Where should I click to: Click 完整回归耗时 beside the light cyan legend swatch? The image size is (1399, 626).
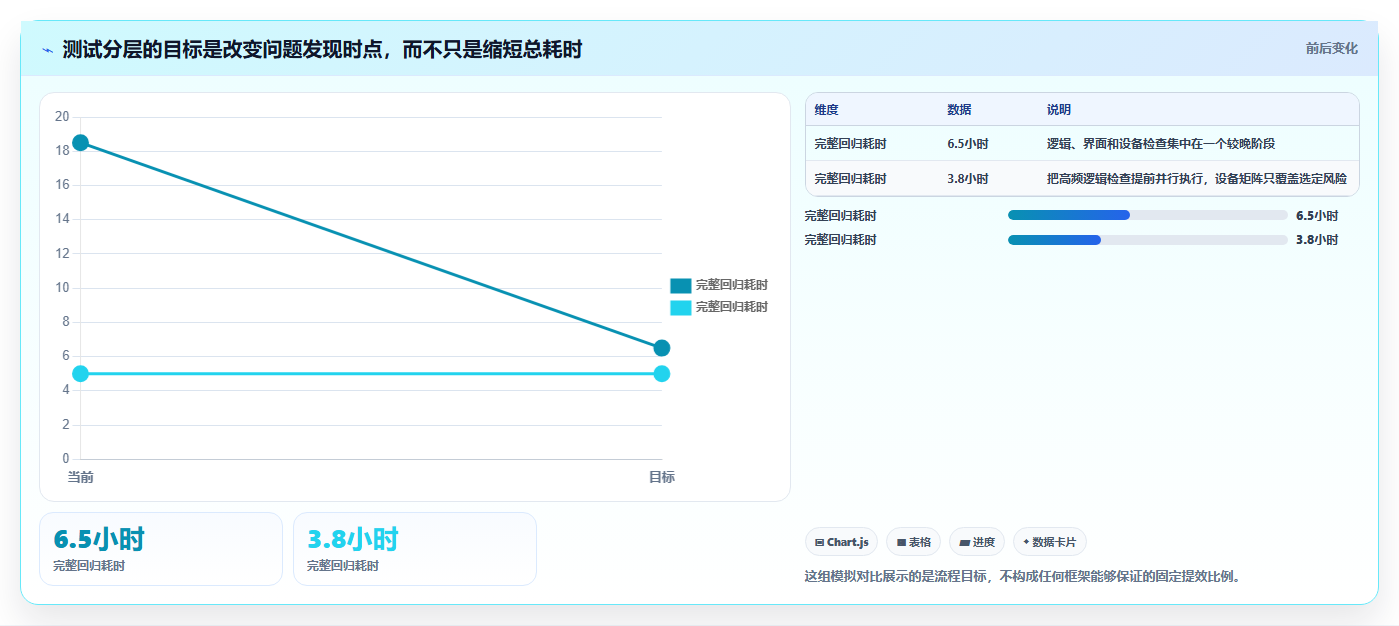point(732,307)
